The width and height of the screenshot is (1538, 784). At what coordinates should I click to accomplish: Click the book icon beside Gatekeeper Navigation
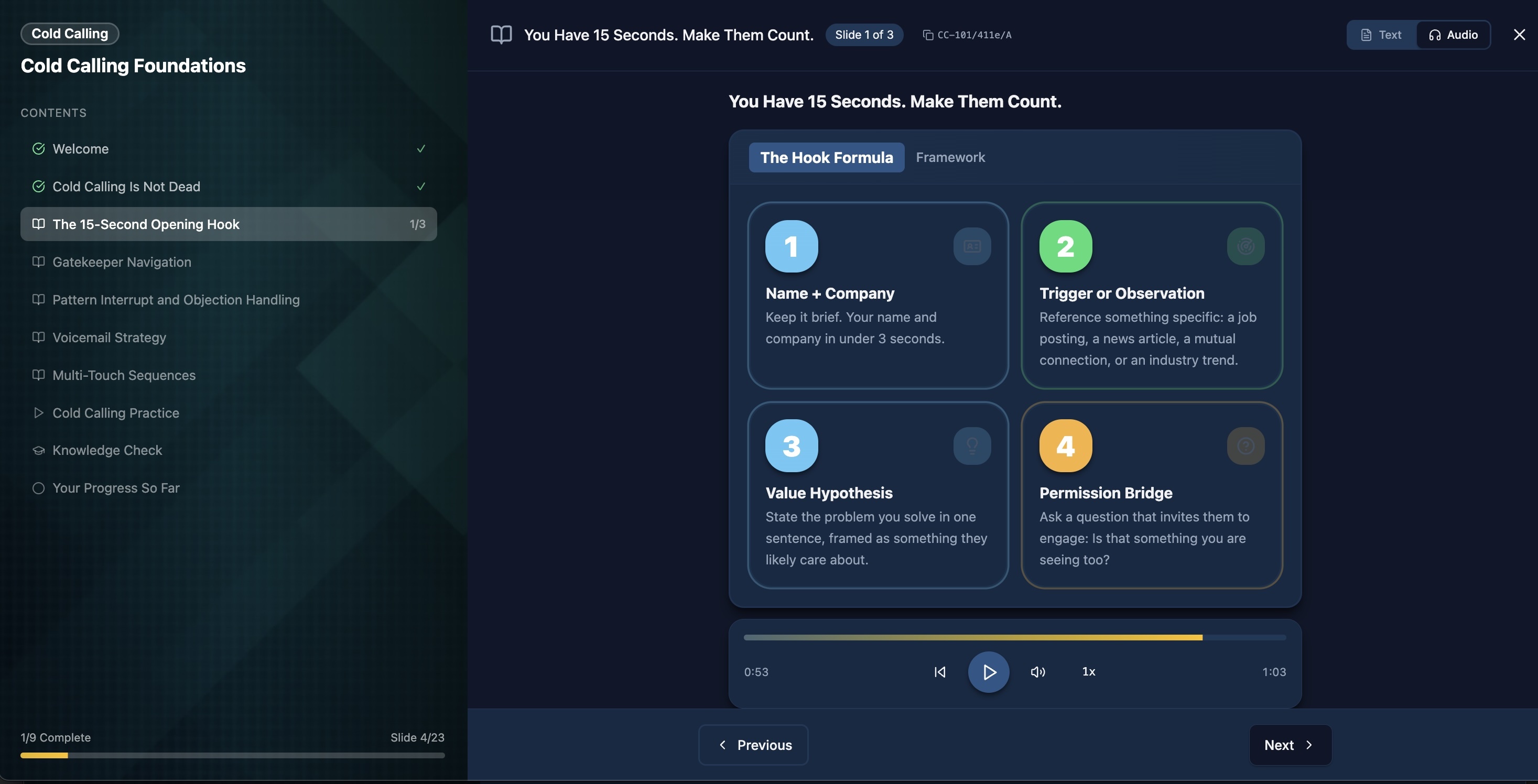(x=38, y=262)
